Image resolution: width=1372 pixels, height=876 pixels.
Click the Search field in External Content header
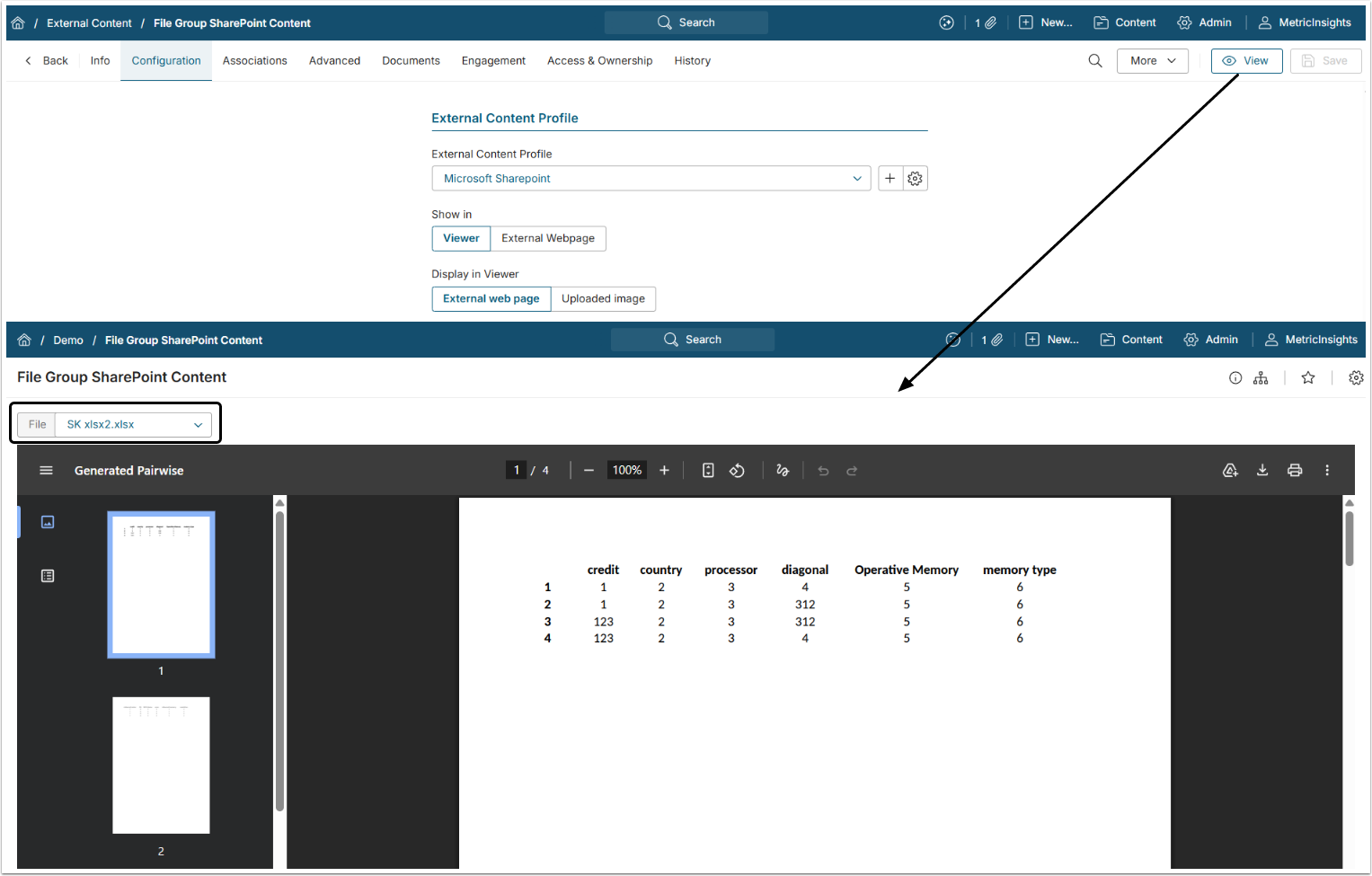(686, 23)
